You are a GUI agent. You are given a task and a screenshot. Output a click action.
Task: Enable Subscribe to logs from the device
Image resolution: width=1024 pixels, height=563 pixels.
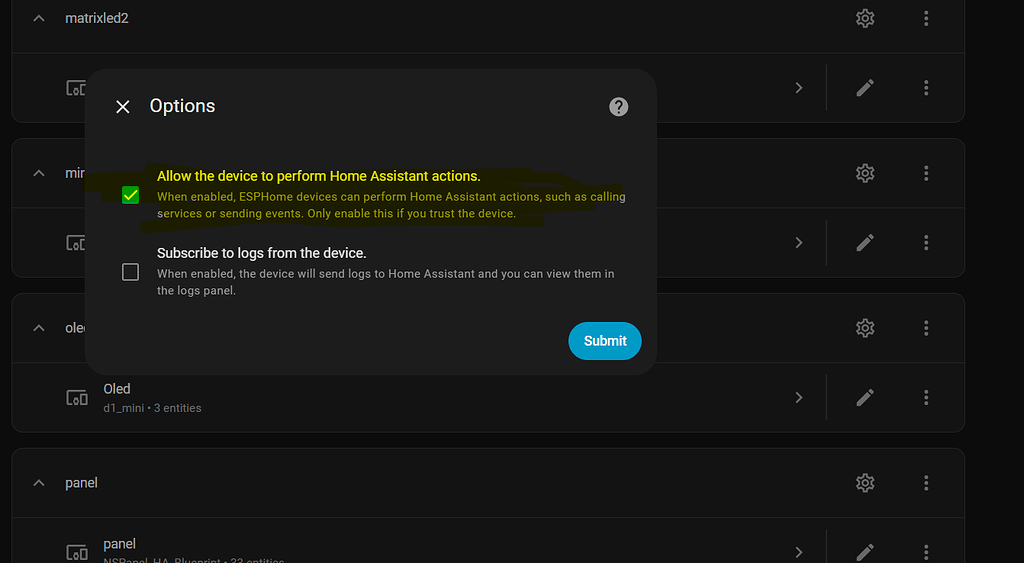[x=131, y=272]
